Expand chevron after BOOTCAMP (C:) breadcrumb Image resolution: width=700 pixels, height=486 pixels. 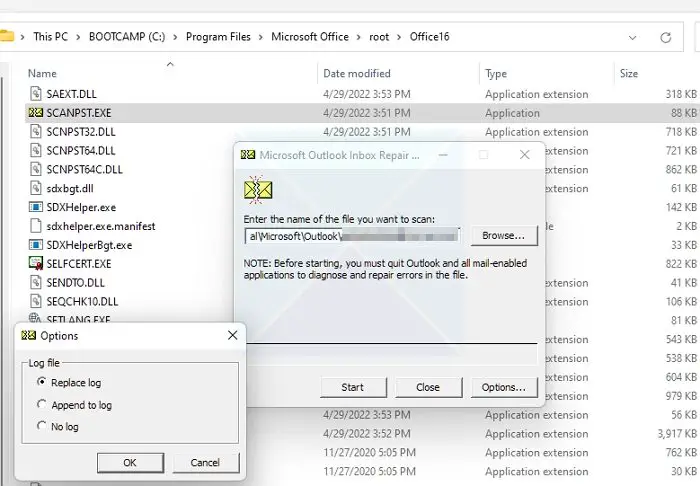pos(175,37)
